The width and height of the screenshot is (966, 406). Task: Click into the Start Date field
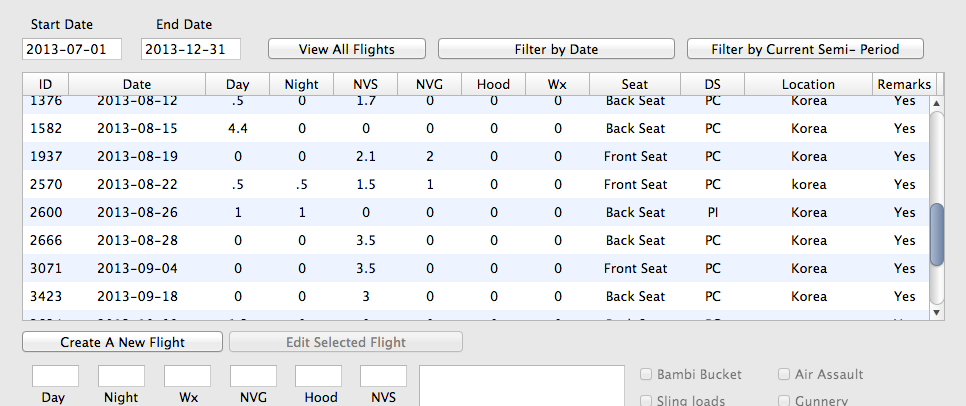[72, 49]
